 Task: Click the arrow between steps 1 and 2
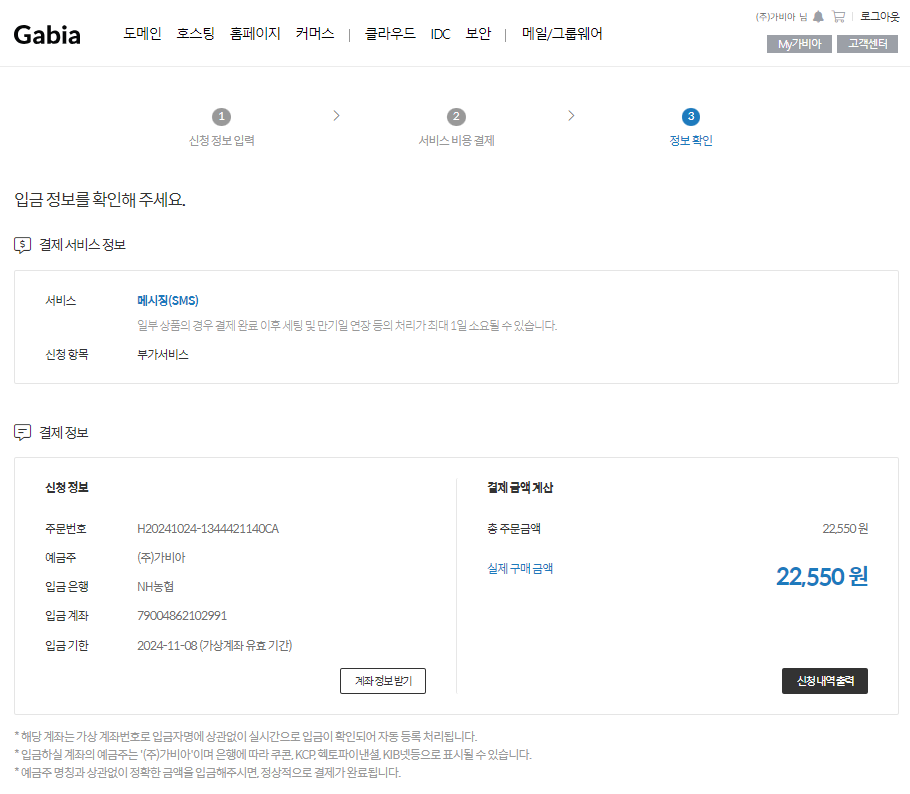click(337, 116)
